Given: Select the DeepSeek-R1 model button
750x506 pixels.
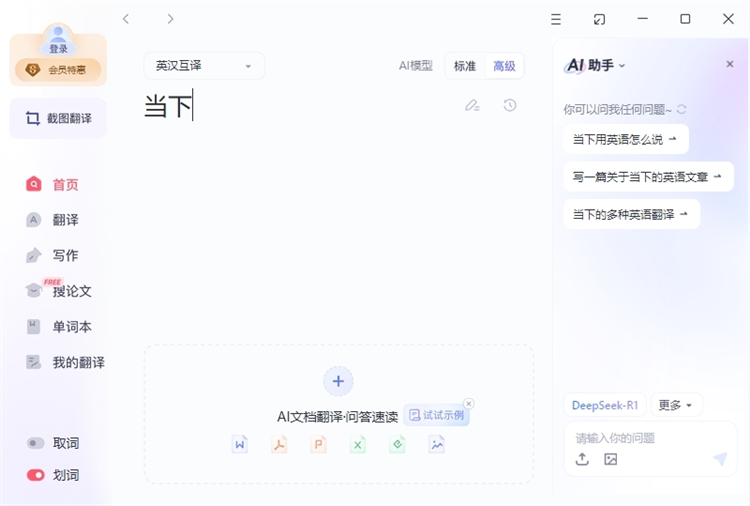Looking at the screenshot, I should pos(605,405).
